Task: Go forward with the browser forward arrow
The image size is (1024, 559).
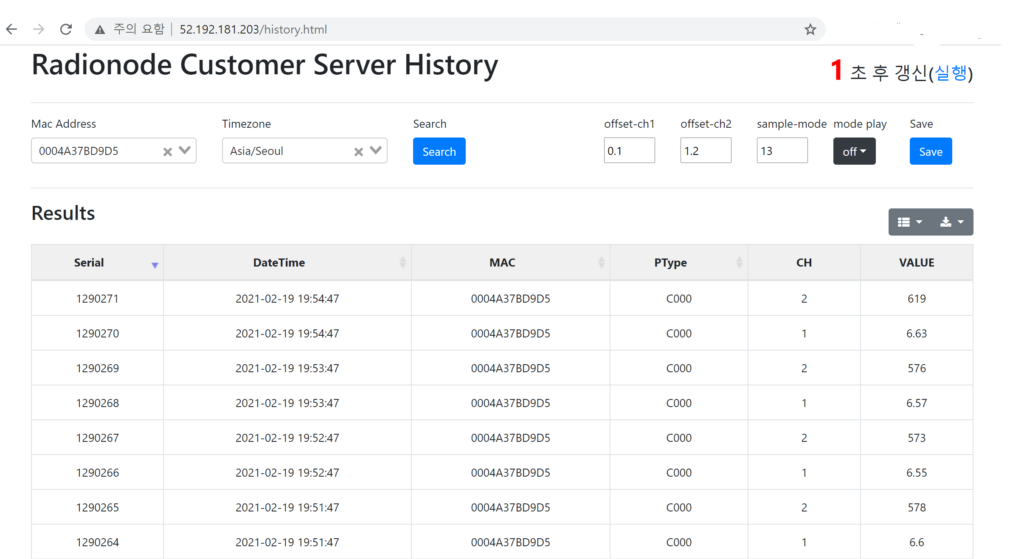Action: coord(39,29)
